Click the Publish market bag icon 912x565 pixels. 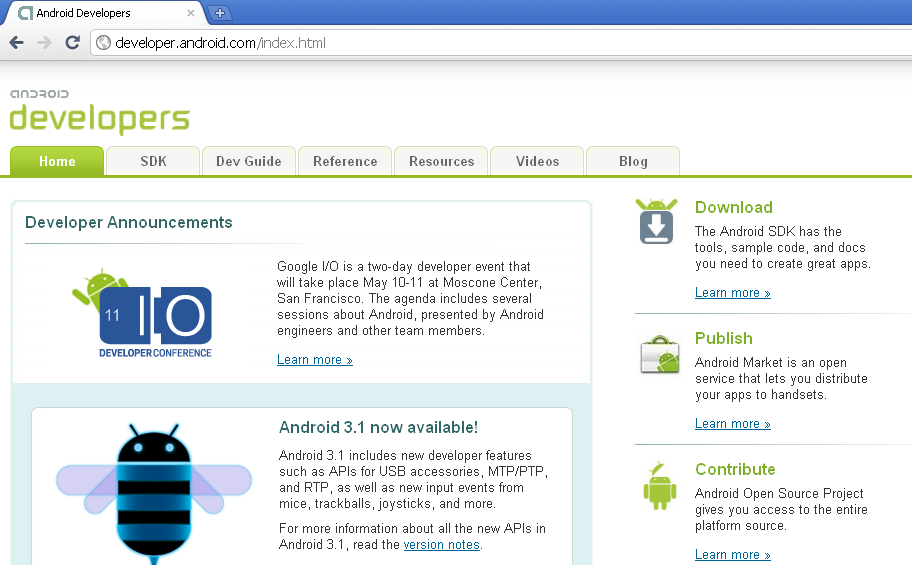click(x=660, y=354)
